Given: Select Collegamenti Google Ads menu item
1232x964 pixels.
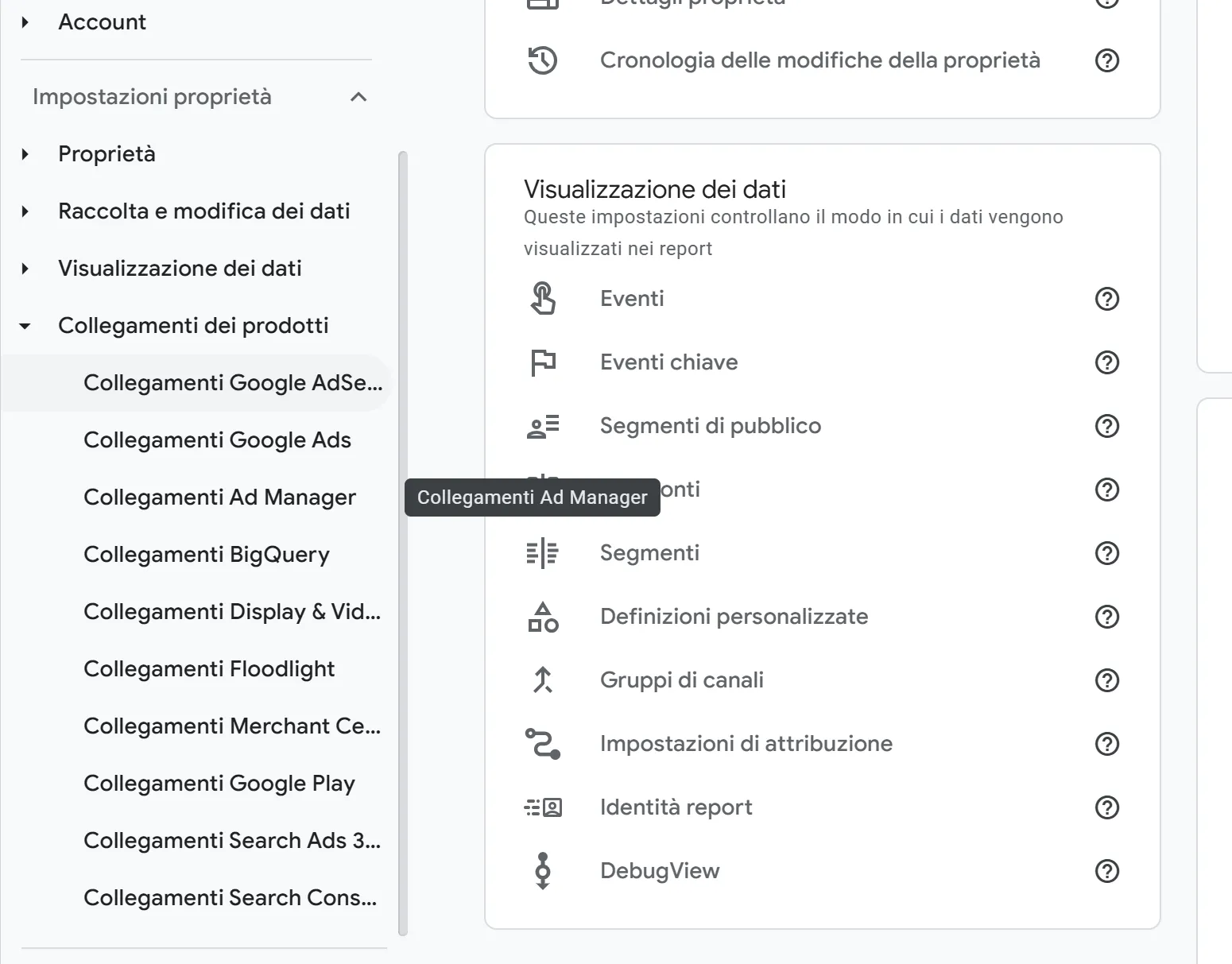Looking at the screenshot, I should 217,440.
